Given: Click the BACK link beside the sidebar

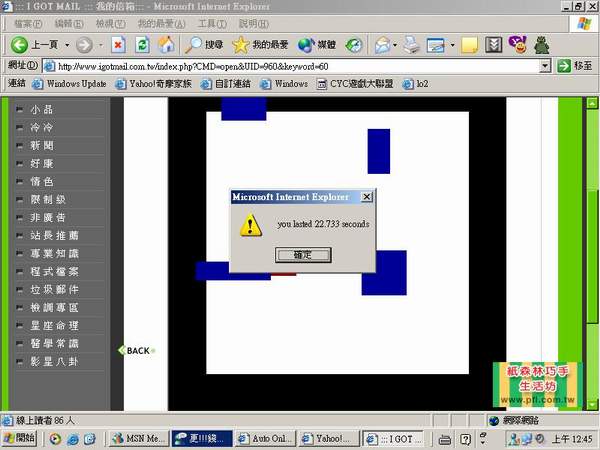Looking at the screenshot, I should click(137, 350).
